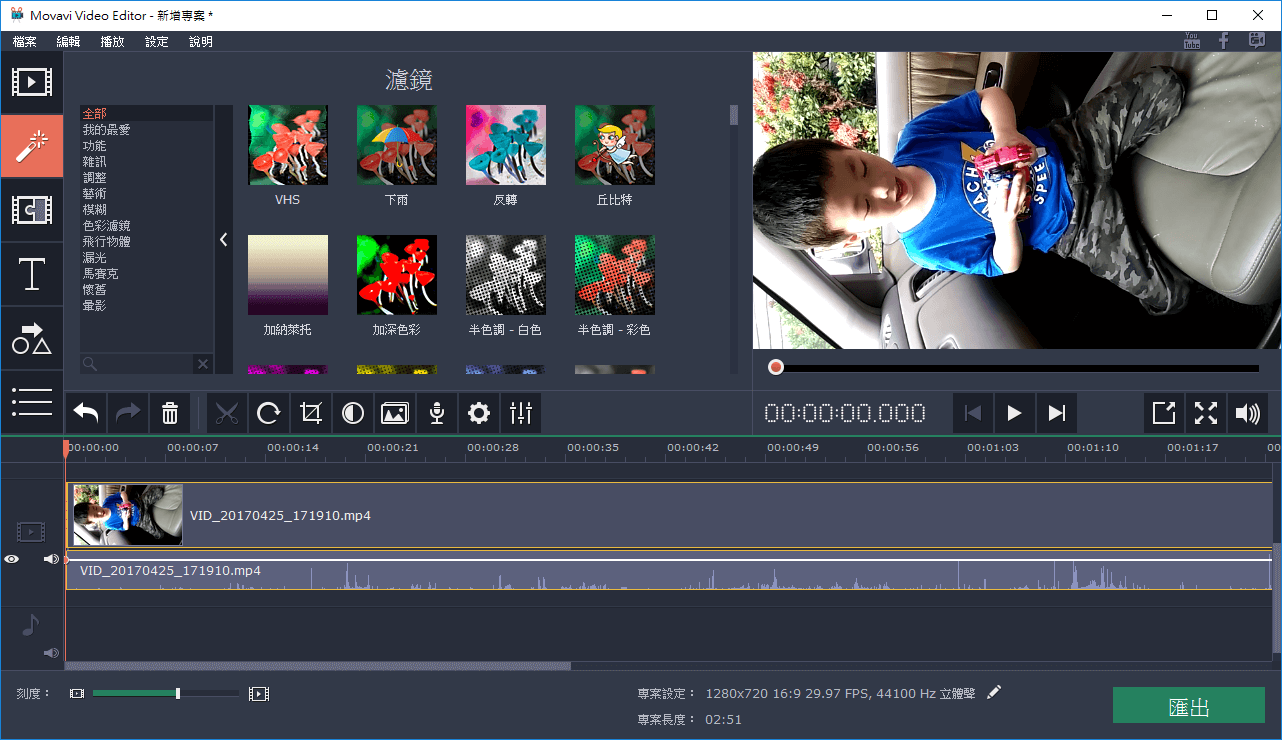Open clip properties with the gear icon

tap(478, 412)
